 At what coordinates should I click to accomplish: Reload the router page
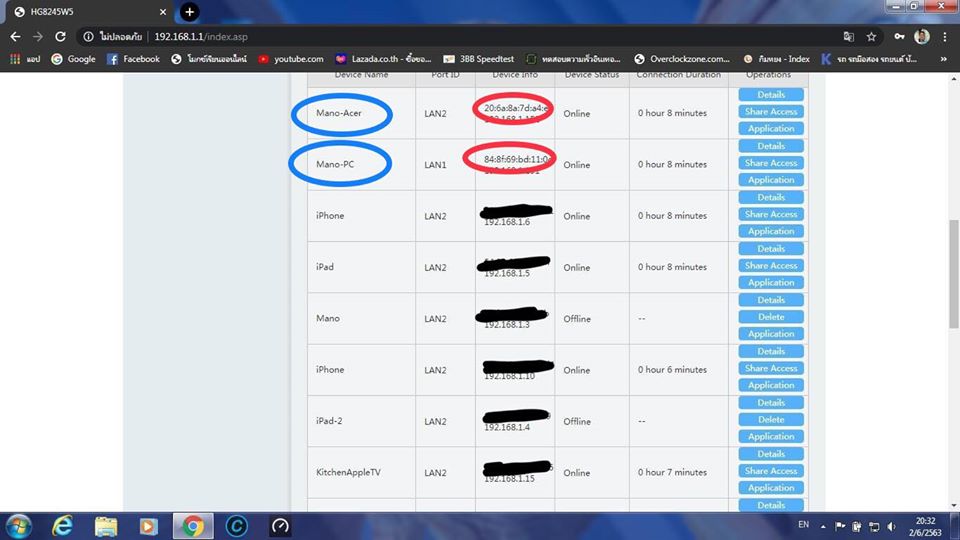pyautogui.click(x=60, y=37)
